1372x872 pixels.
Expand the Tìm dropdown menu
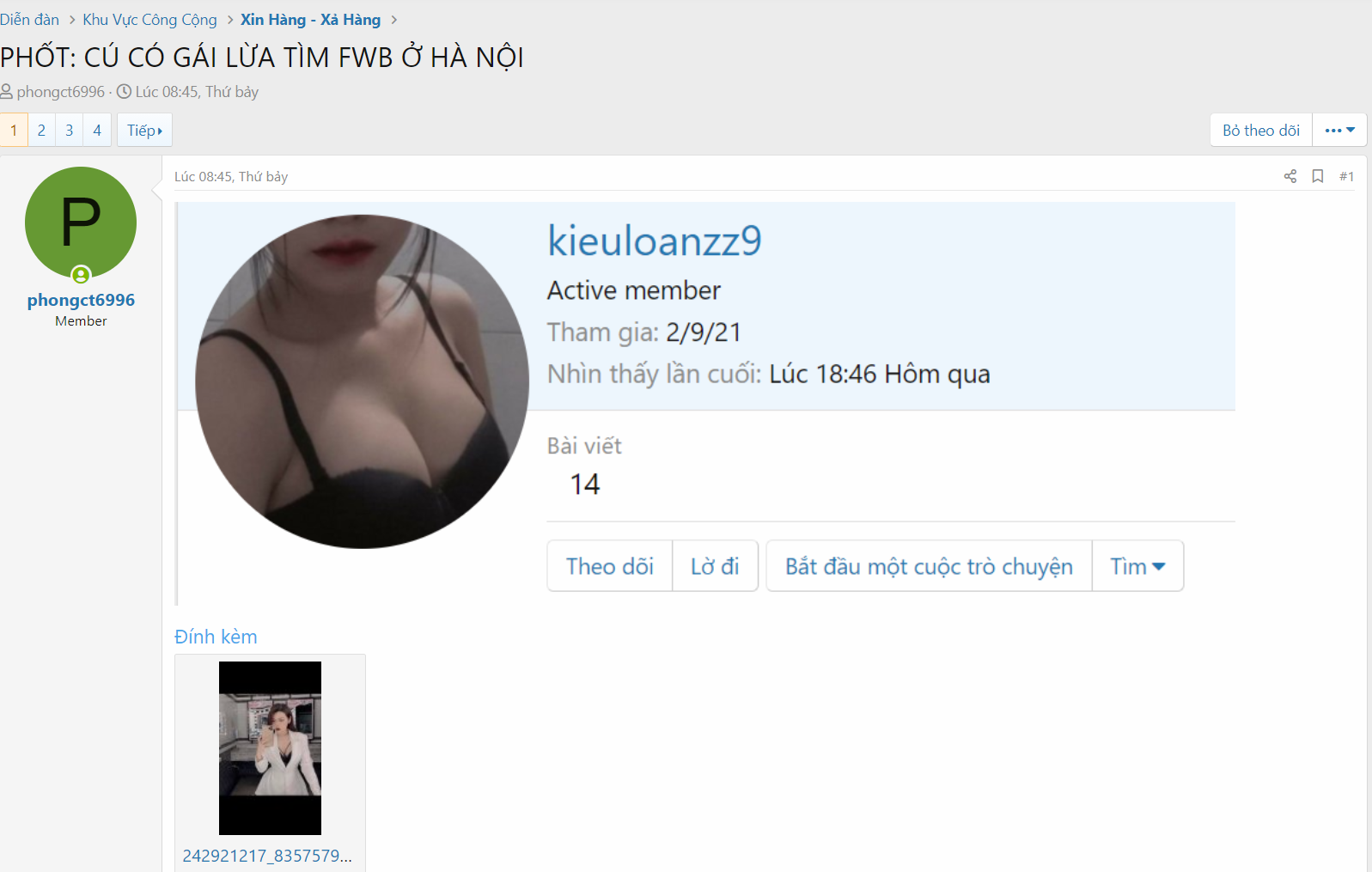point(1137,566)
